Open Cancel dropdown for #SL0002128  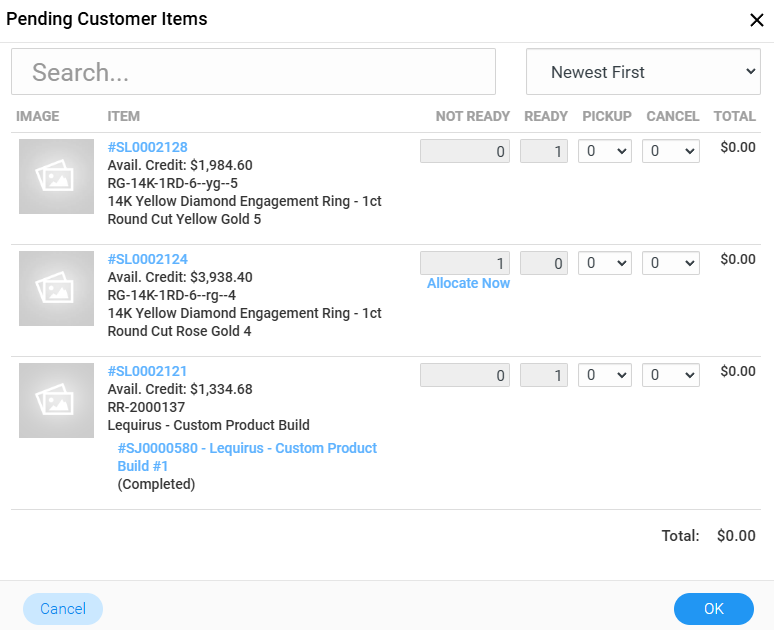(x=671, y=151)
